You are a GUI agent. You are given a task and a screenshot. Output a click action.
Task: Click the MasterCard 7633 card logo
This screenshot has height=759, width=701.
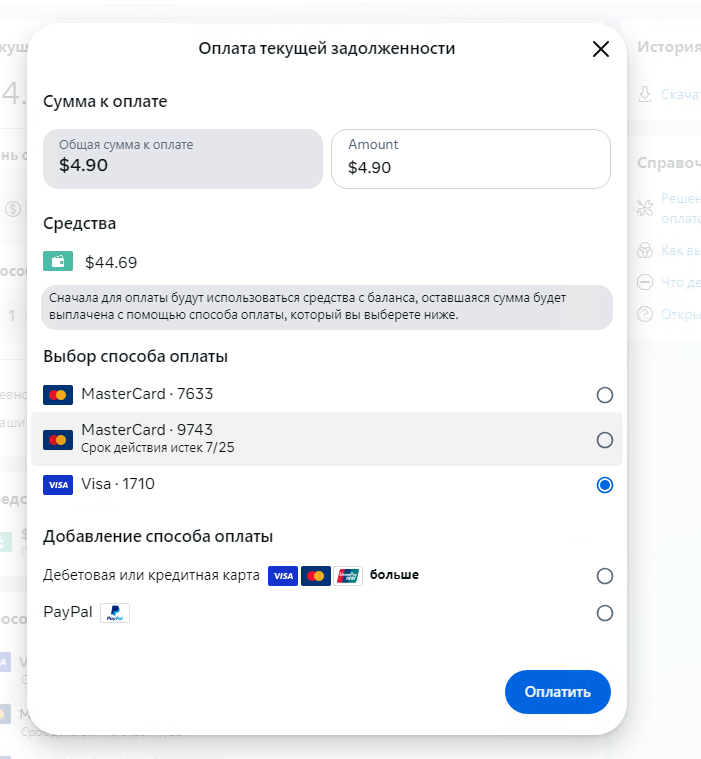coord(58,394)
